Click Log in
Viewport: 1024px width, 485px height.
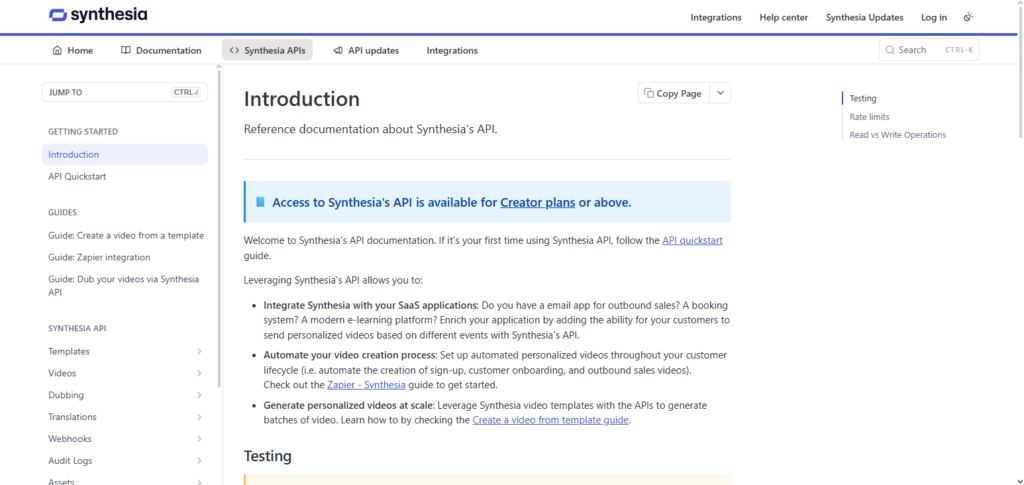[x=934, y=18]
